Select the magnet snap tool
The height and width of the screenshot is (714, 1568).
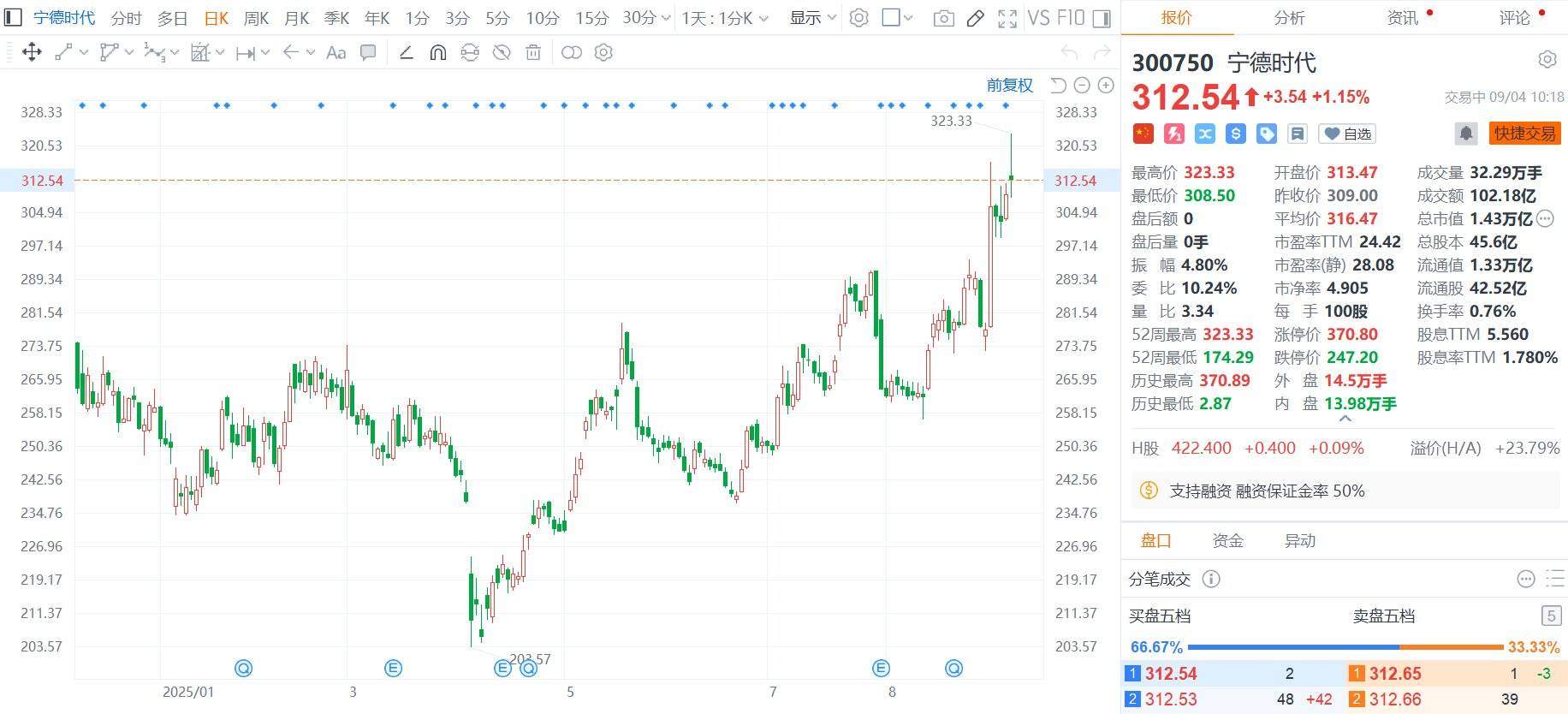(437, 53)
